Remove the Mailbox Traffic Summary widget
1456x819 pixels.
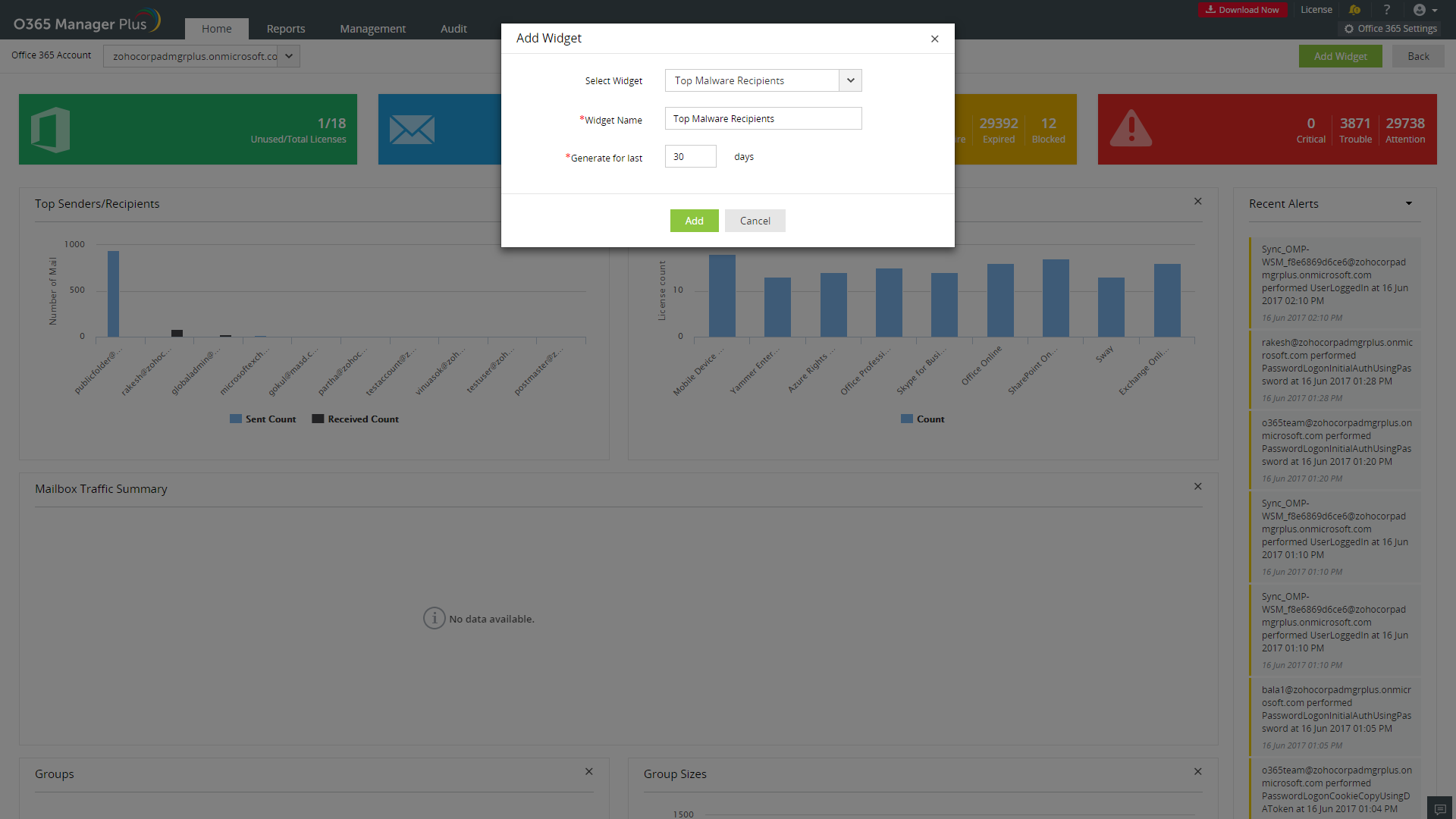pyautogui.click(x=1198, y=486)
